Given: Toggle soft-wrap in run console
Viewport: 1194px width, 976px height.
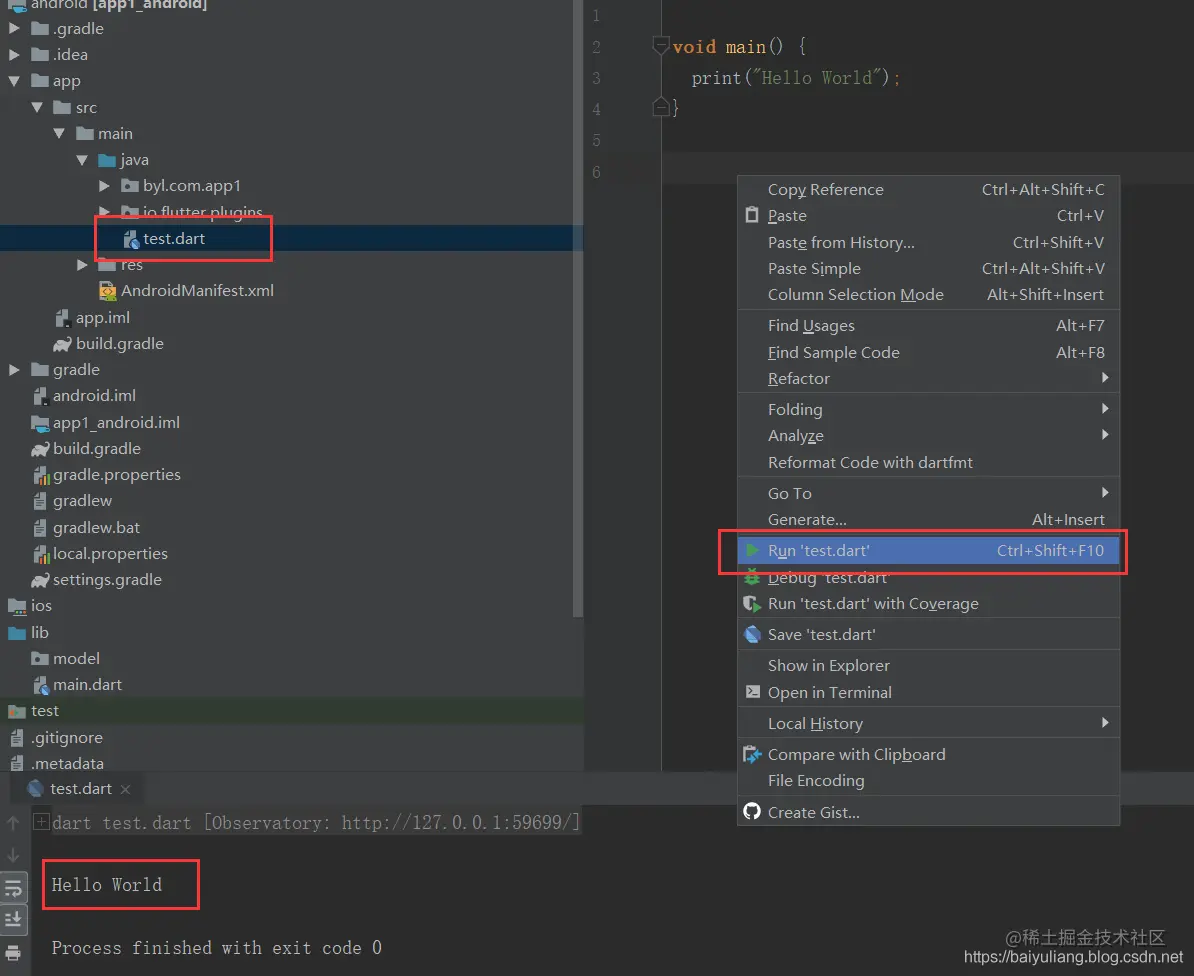Looking at the screenshot, I should 13,888.
